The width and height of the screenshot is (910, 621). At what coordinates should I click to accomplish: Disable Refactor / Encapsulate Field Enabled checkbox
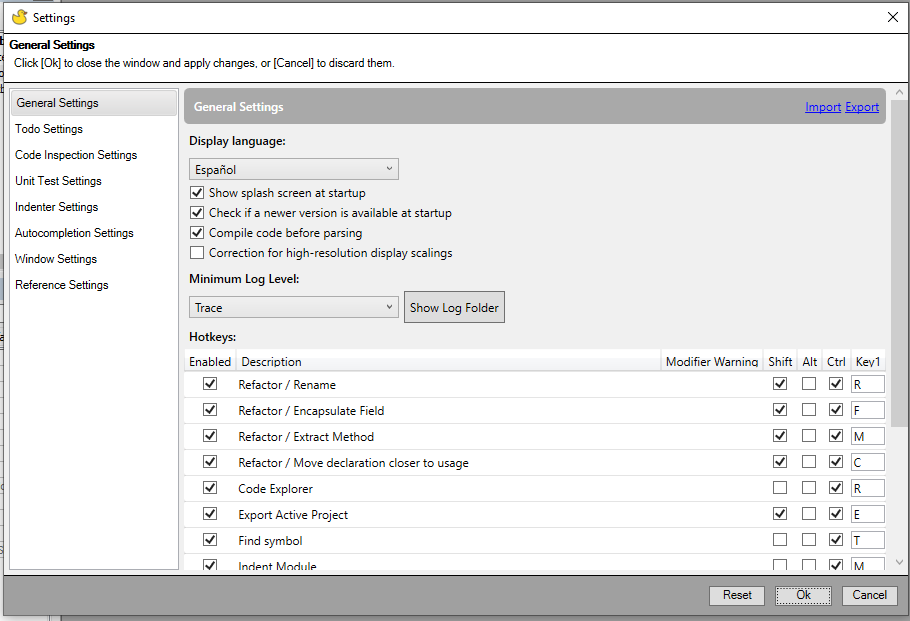[x=210, y=410]
